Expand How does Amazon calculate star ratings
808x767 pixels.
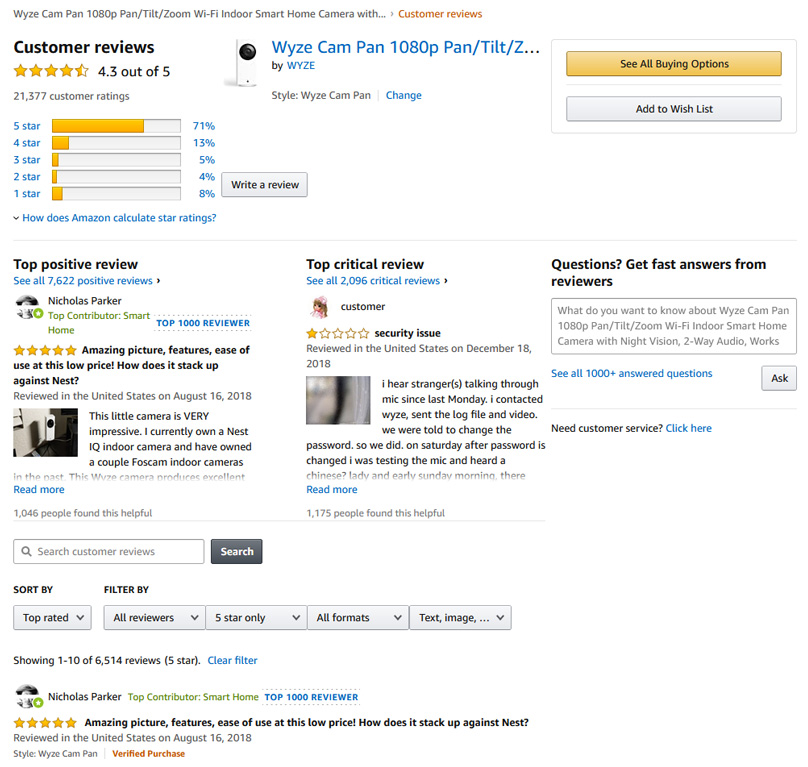pos(115,218)
